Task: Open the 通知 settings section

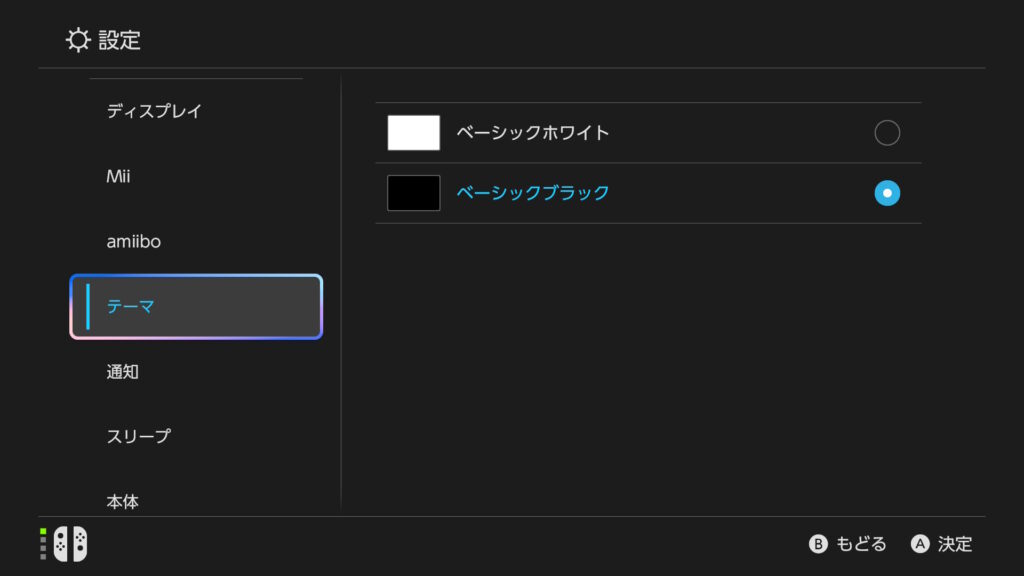Action: (123, 372)
